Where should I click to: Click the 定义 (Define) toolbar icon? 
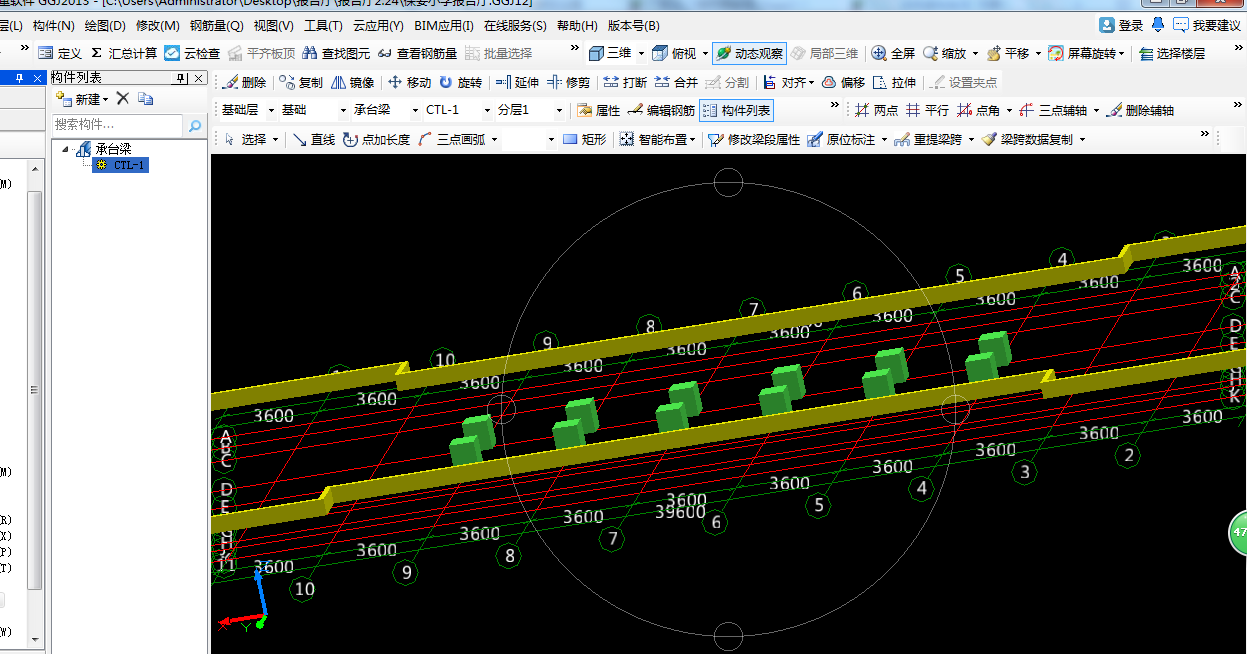tap(59, 53)
